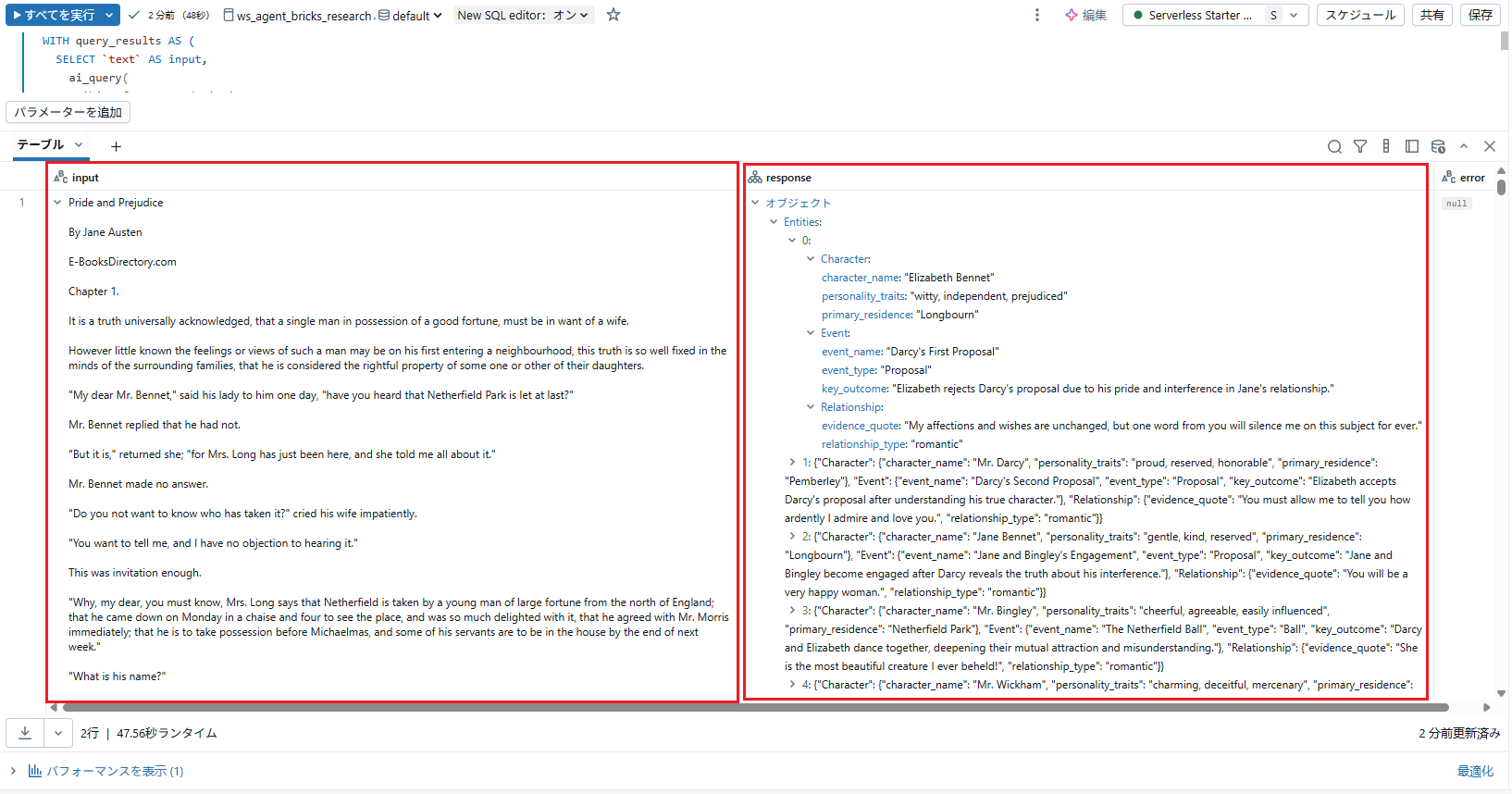Click the 最適化 link
1512x794 pixels.
pyautogui.click(x=1475, y=771)
